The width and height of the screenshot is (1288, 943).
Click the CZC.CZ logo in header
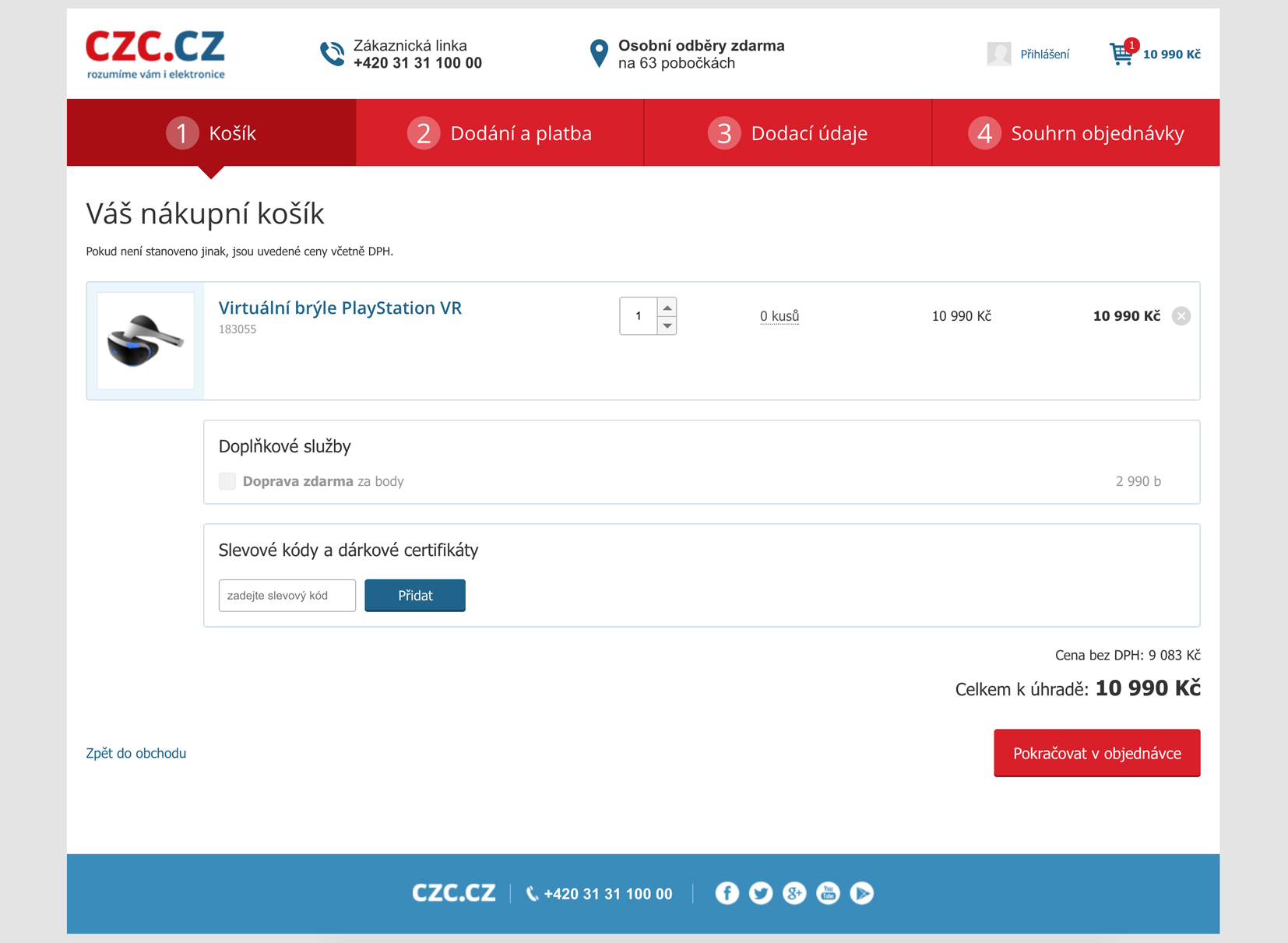tap(155, 54)
